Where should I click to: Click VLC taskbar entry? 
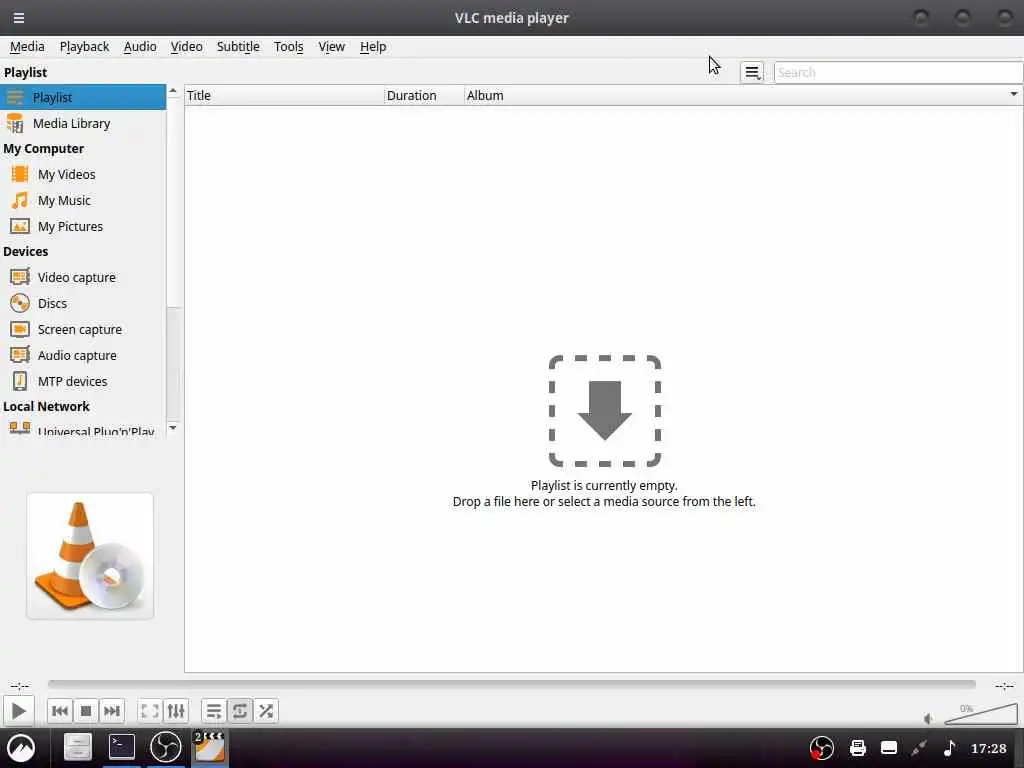[210, 747]
